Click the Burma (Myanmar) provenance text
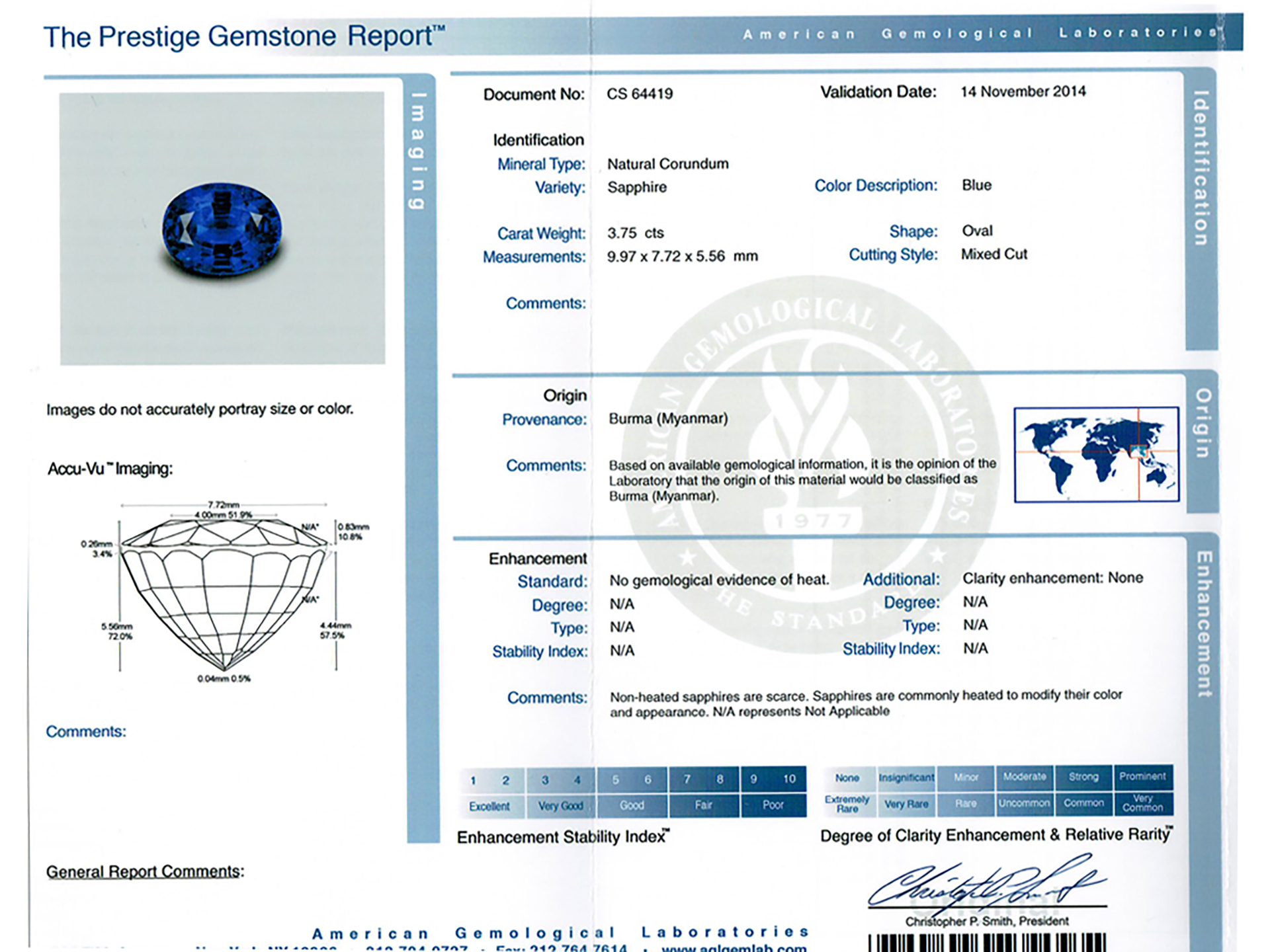Viewport: 1270px width, 952px height. (668, 418)
